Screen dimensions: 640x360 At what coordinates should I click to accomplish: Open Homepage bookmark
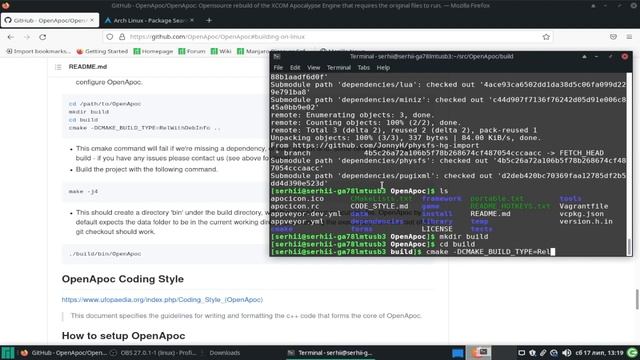tap(153, 51)
